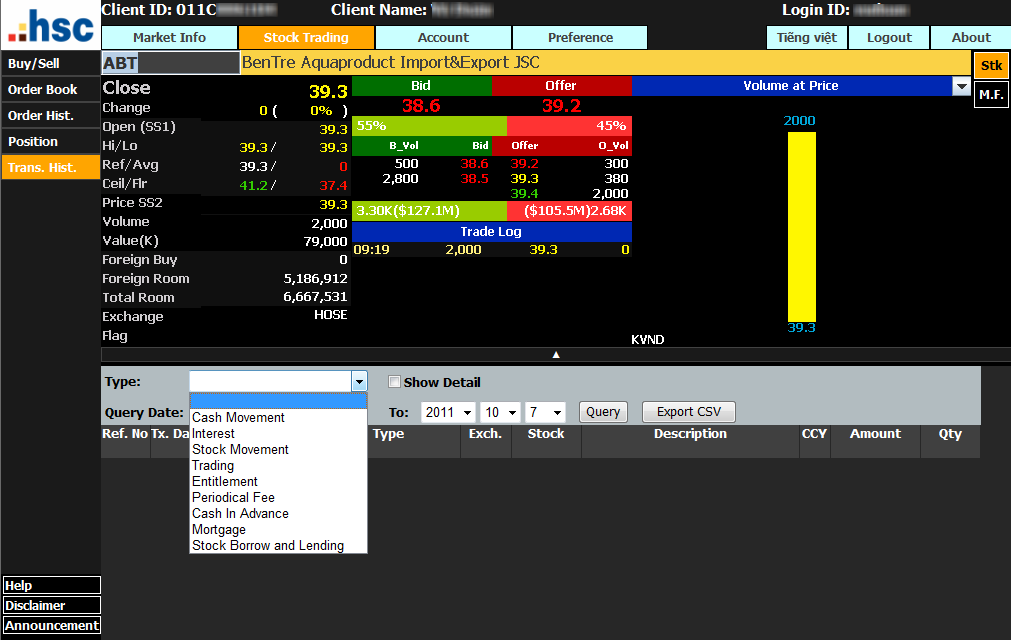The image size is (1011, 640).
Task: Click offer price 39.4 in order depth
Action: (524, 193)
